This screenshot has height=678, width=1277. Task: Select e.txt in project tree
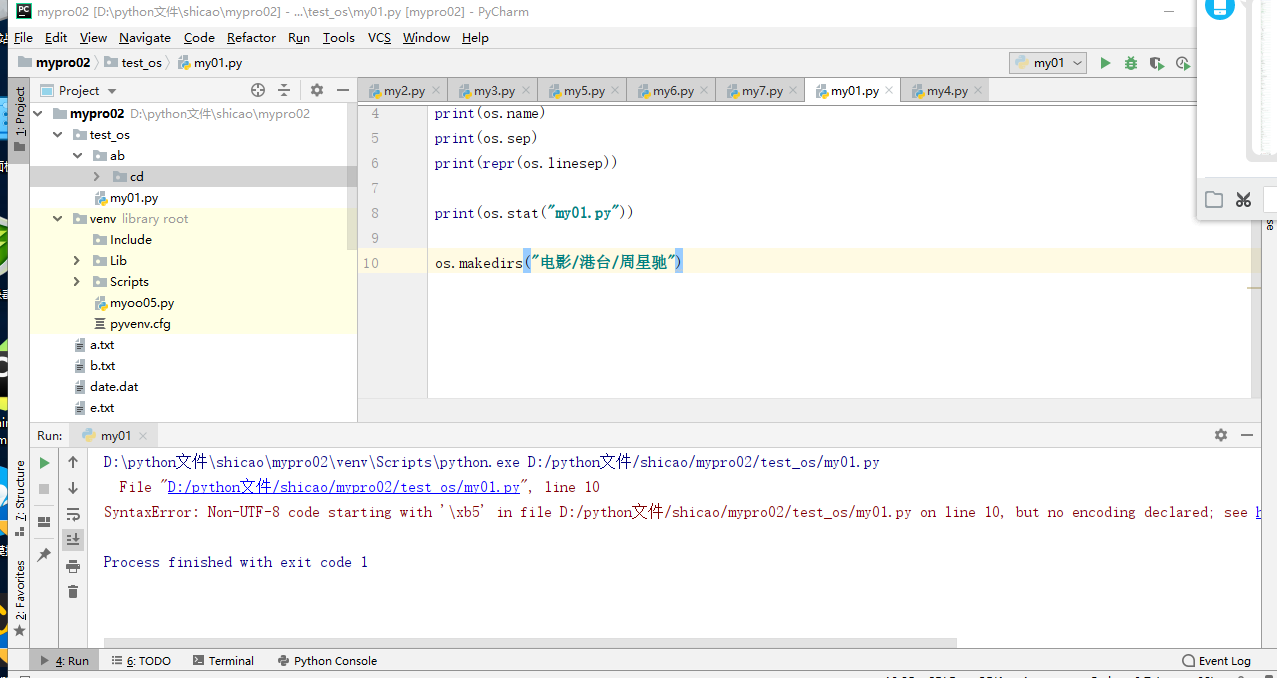point(94,408)
